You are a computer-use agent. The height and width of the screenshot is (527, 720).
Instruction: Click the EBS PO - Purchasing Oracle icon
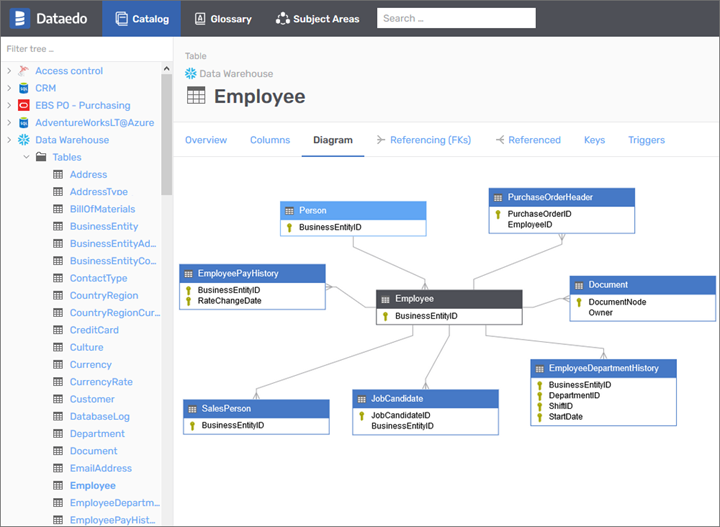(24, 105)
